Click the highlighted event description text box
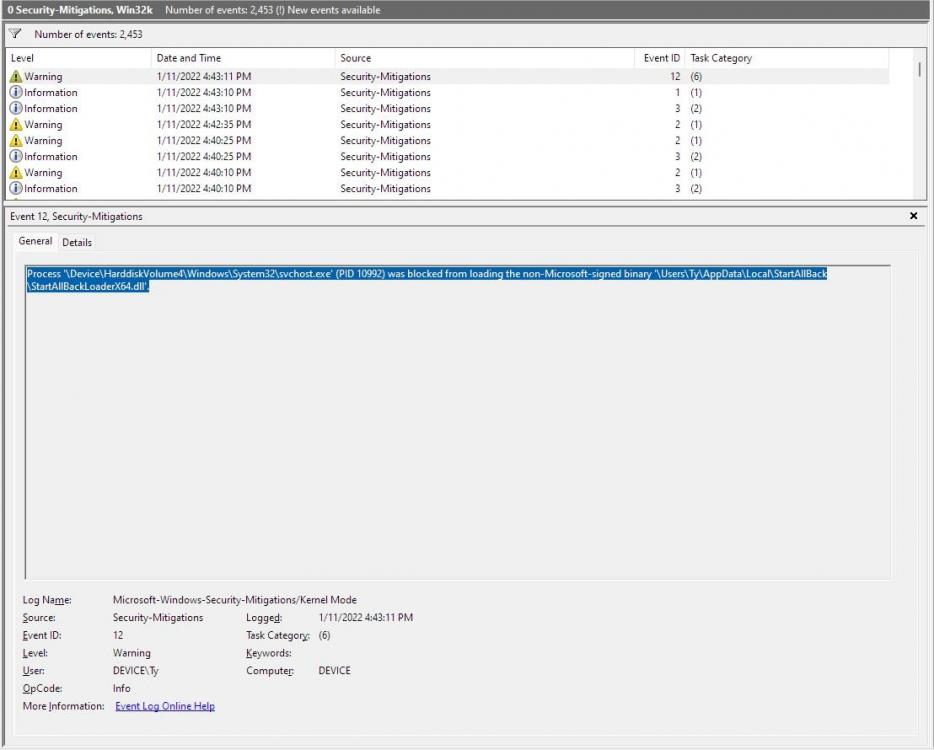The image size is (934, 750). coord(457,422)
